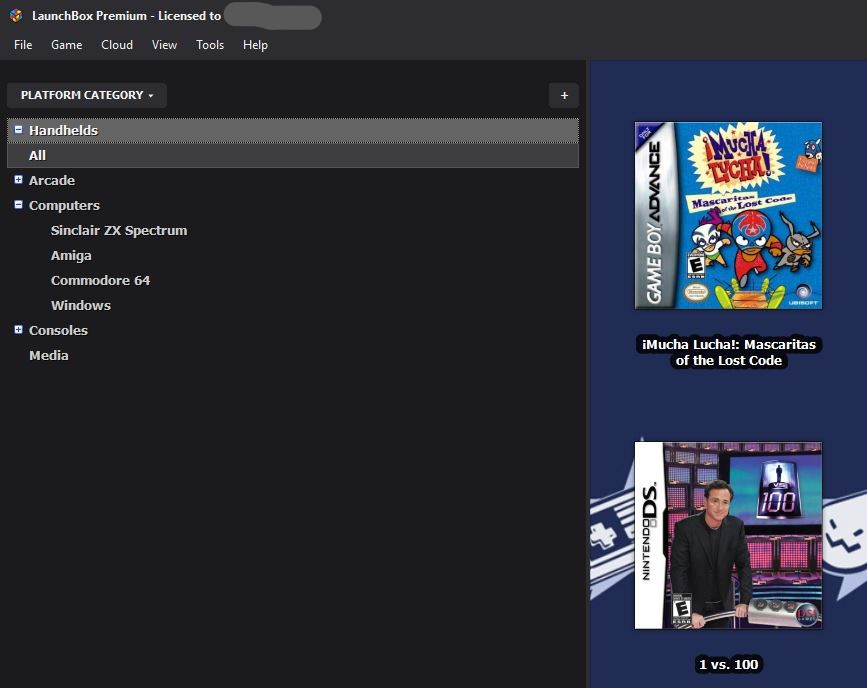This screenshot has height=688, width=867.
Task: Open the Platform Category dropdown
Action: [87, 95]
